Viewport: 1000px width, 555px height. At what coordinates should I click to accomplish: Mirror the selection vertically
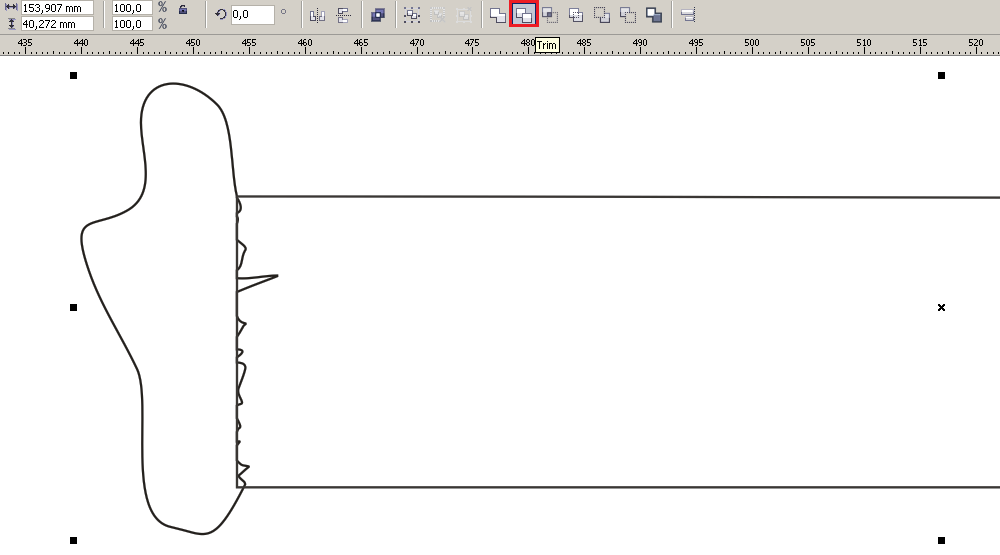tap(343, 15)
